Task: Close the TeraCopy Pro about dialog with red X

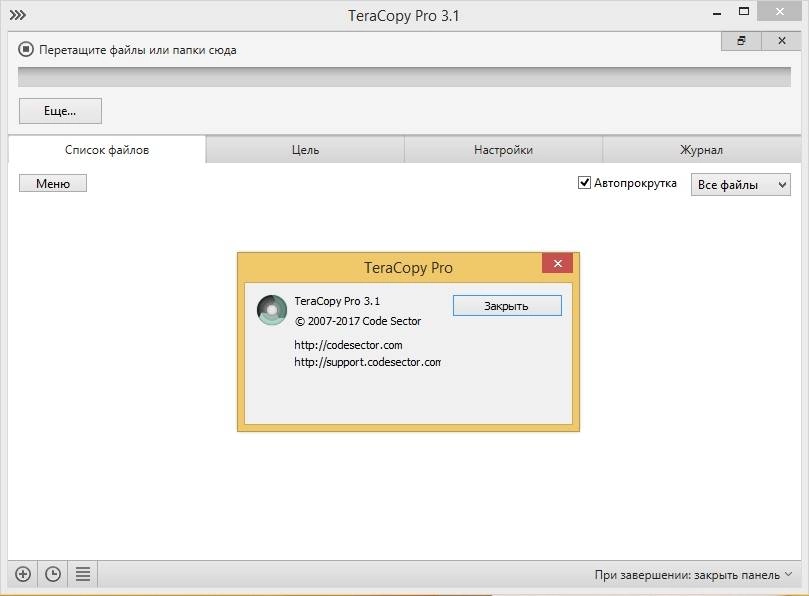Action: [x=557, y=263]
